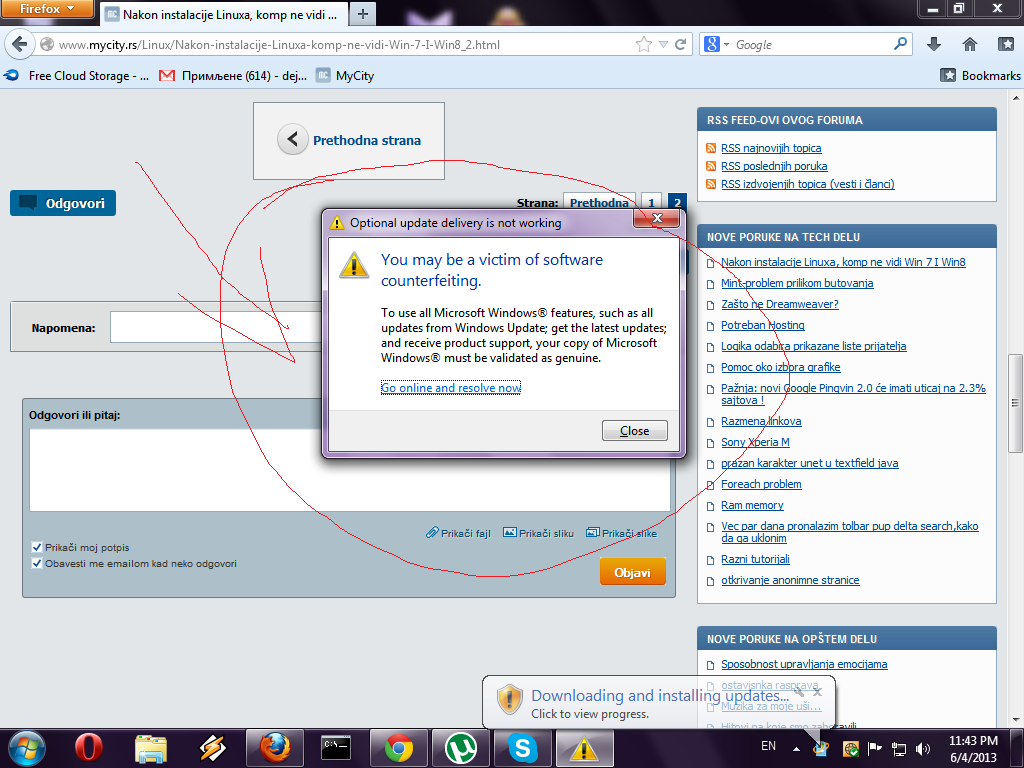Switch to the warning dialog taskbar icon
Viewport: 1024px width, 768px height.
pos(584,748)
